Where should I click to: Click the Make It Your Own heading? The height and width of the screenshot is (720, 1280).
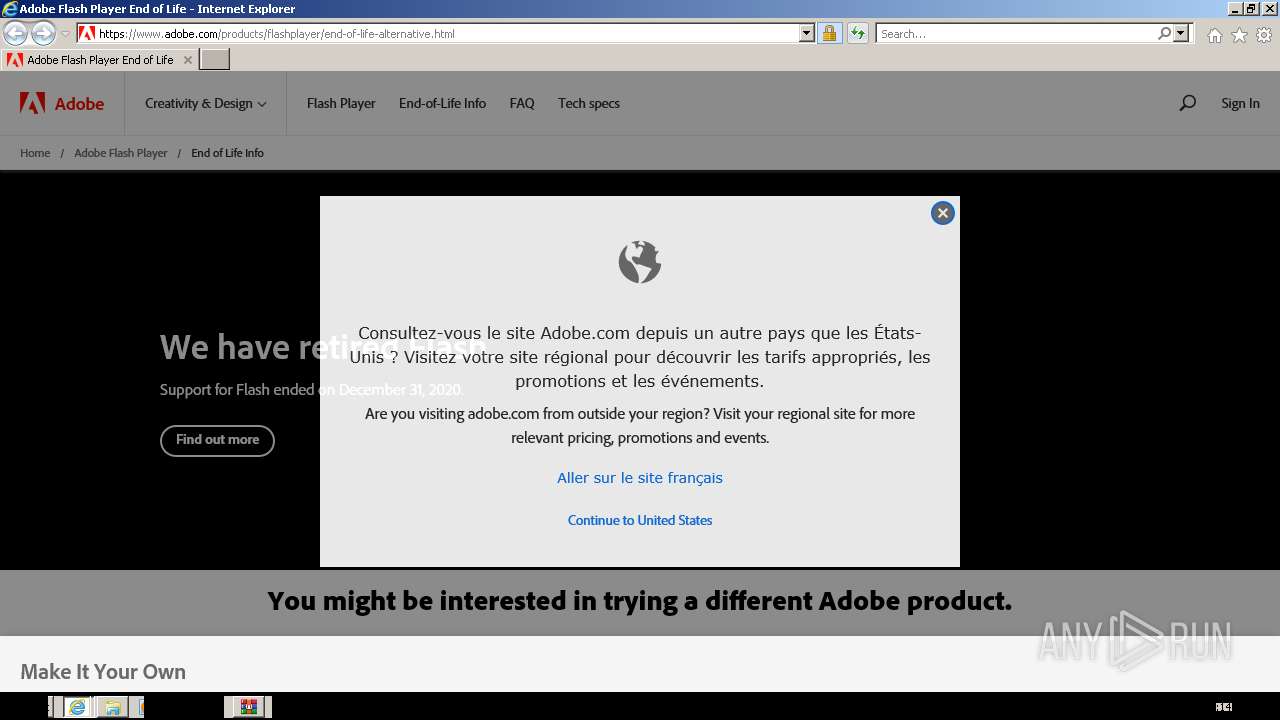coord(103,672)
